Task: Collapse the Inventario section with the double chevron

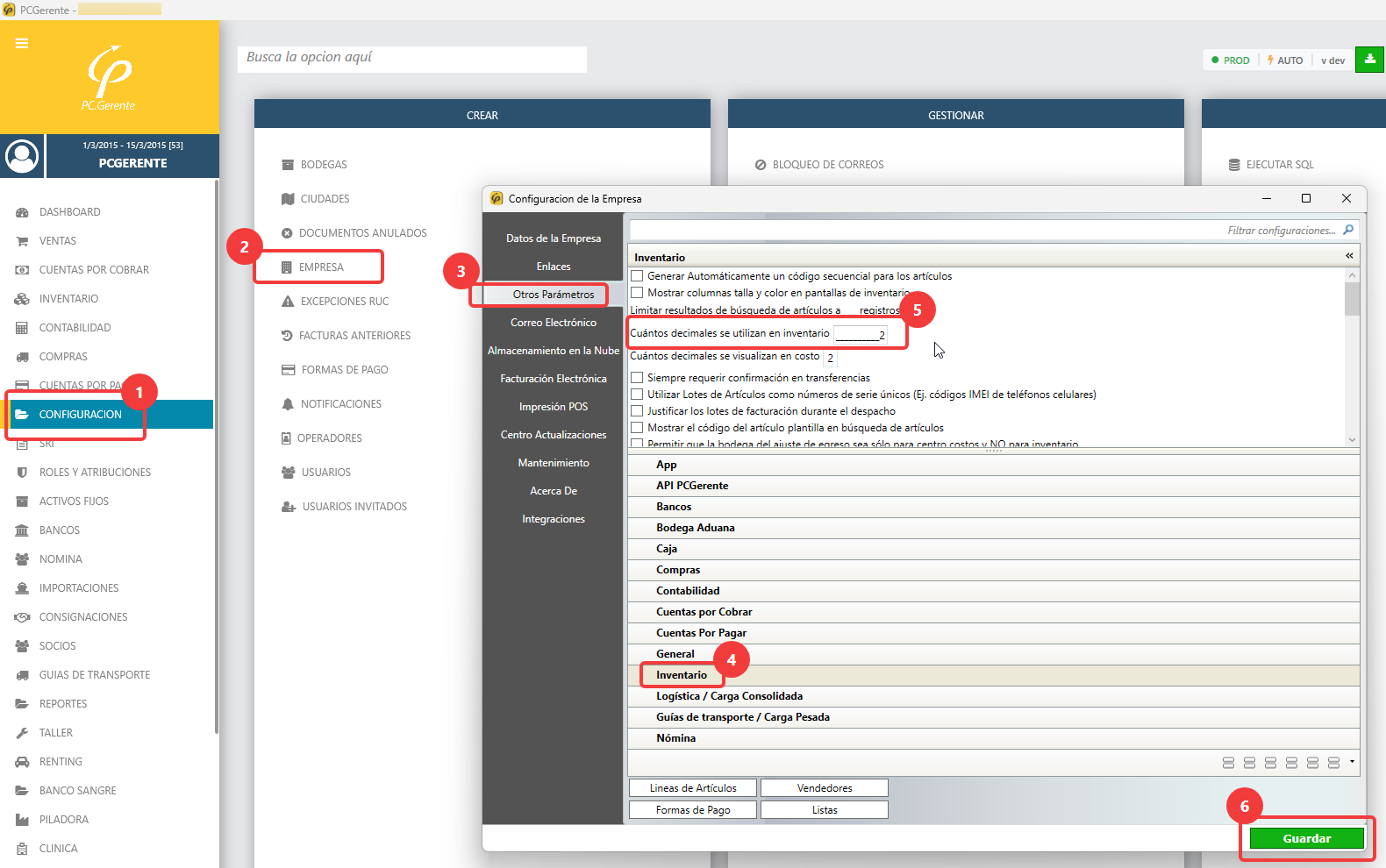Action: [x=1349, y=256]
